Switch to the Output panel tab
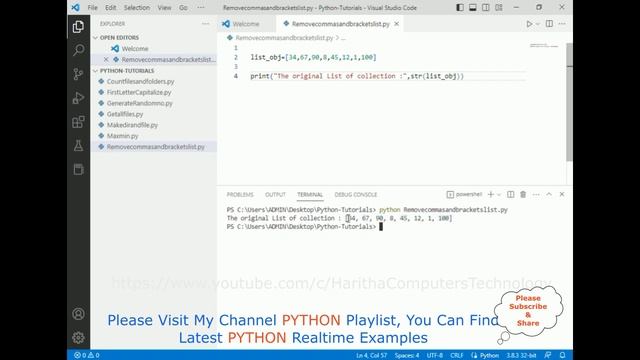Image resolution: width=640 pixels, height=360 pixels. click(275, 195)
